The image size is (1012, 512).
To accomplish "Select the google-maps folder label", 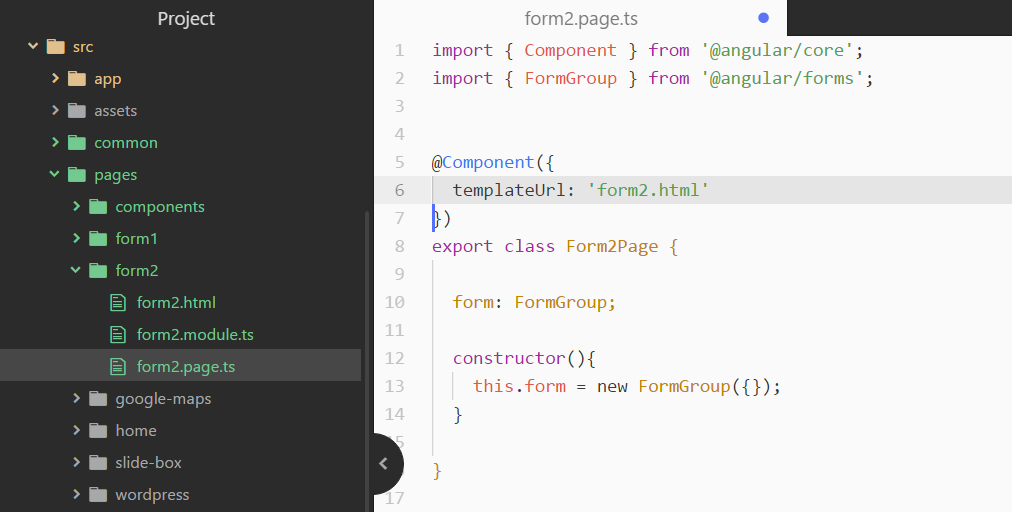I will (163, 399).
